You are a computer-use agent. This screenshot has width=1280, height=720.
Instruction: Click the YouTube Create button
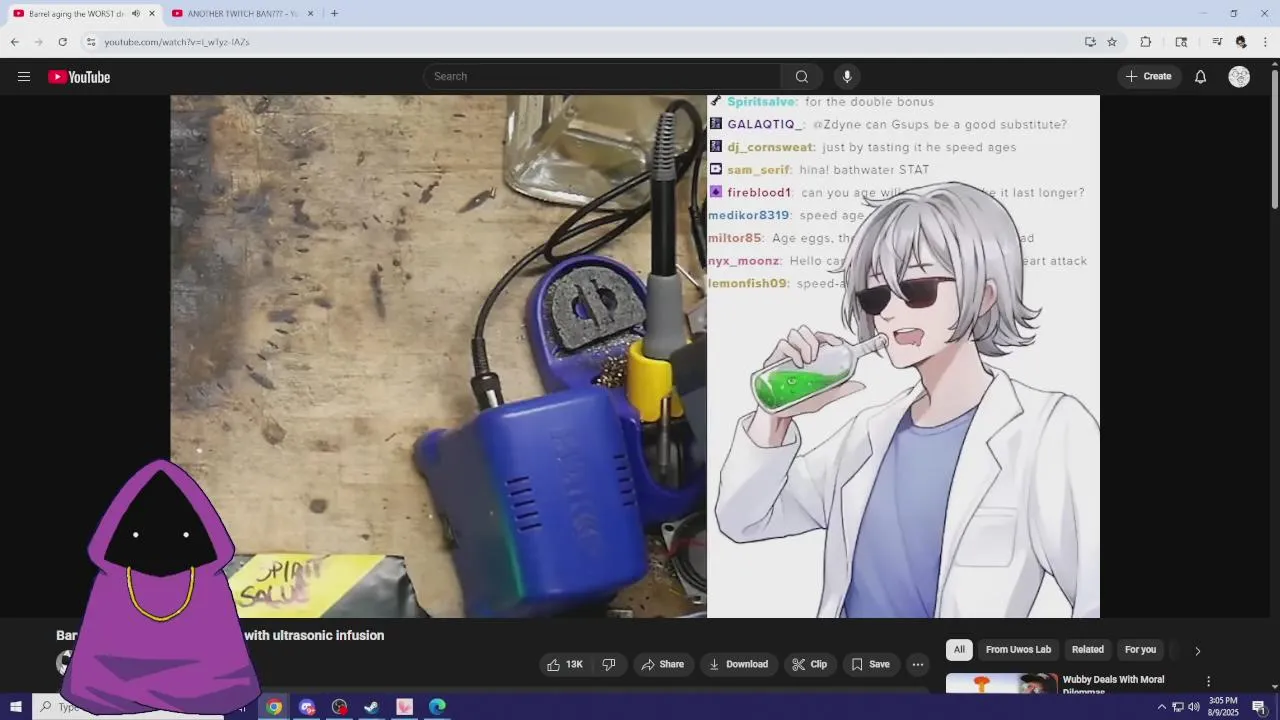coord(1148,77)
